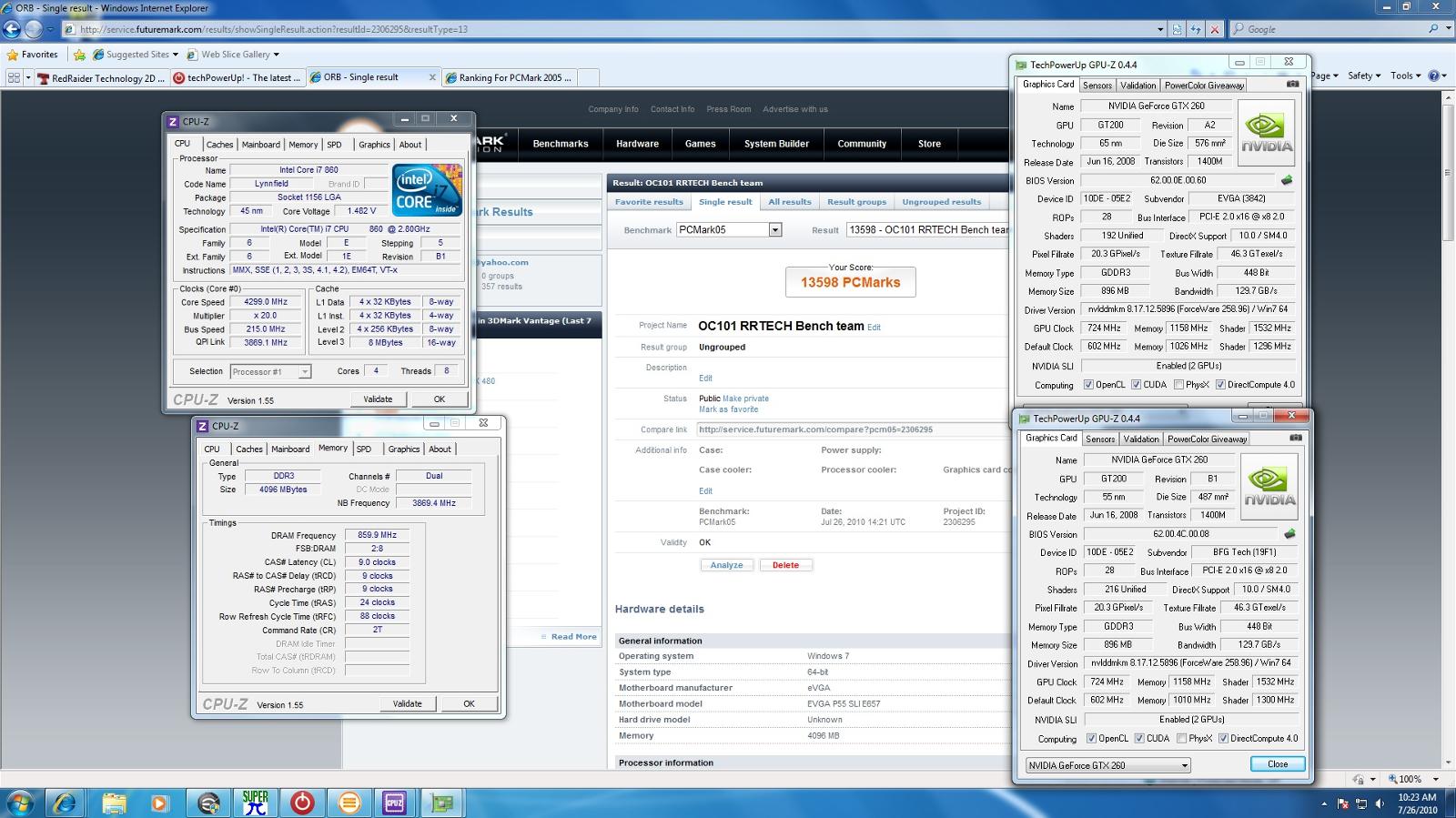The width and height of the screenshot is (1456, 818).
Task: Open red power button taskbar app
Action: (x=302, y=803)
